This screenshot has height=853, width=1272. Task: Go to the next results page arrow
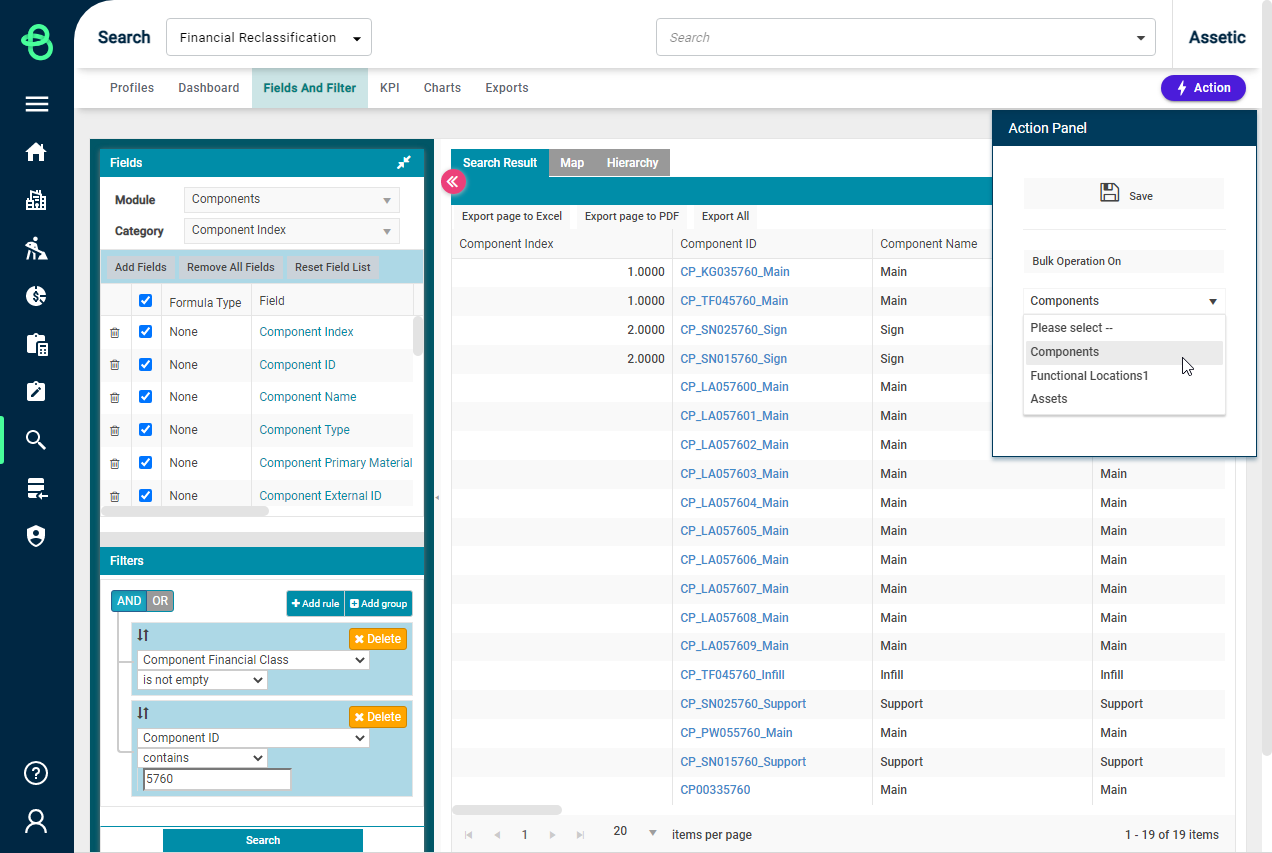click(x=552, y=834)
